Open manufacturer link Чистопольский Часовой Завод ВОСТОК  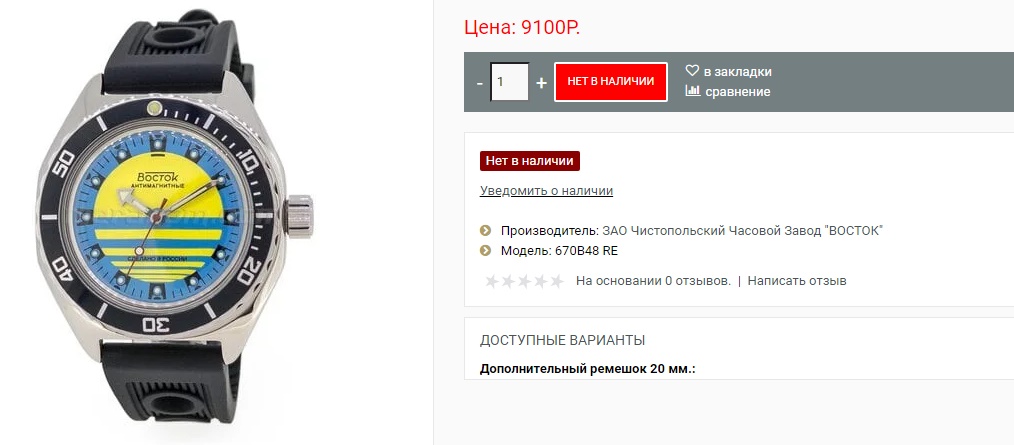(x=743, y=231)
